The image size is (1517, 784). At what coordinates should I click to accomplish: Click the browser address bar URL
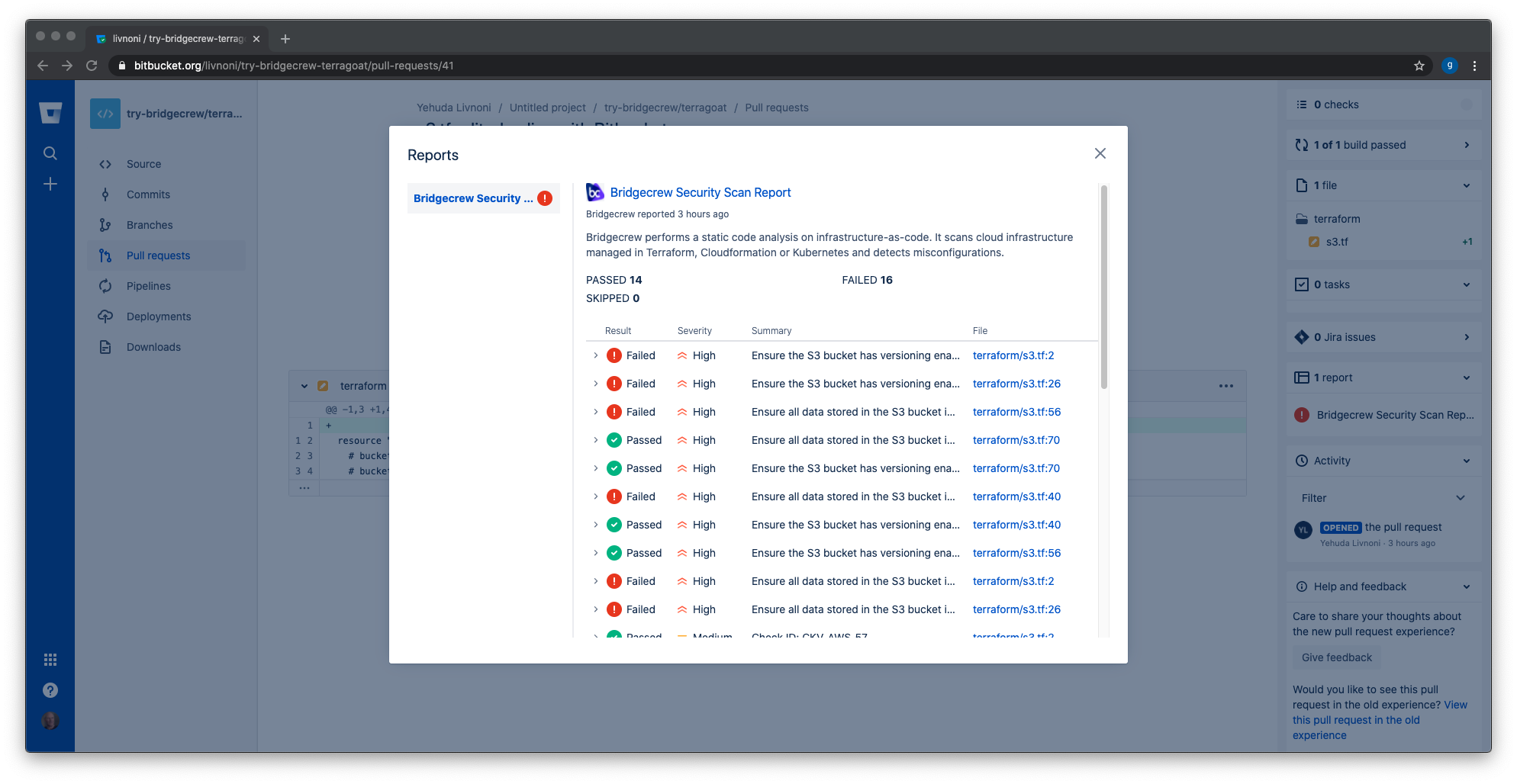click(294, 66)
